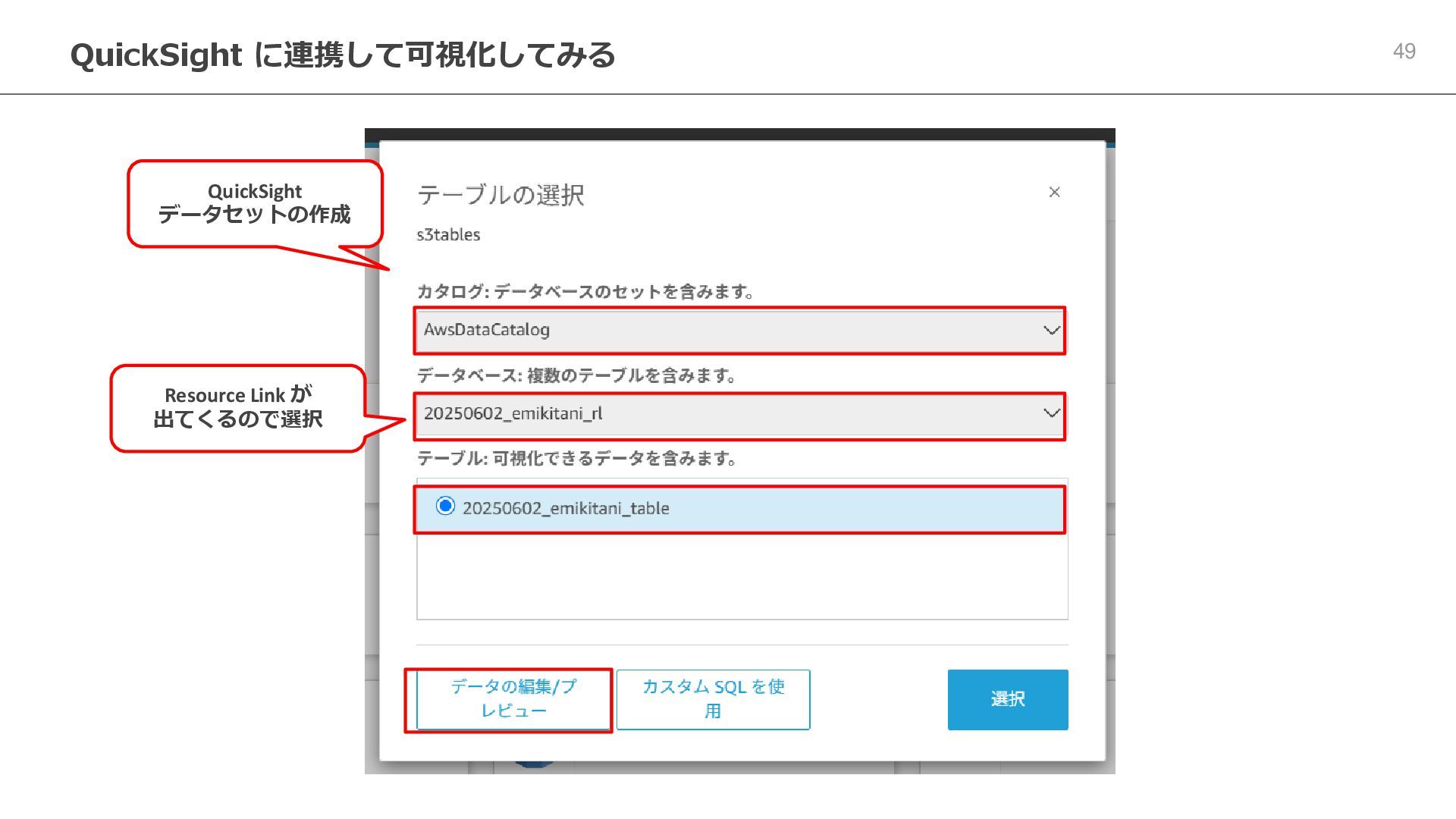1456x819 pixels.
Task: Select the 20250602_emikitani_table radio button
Action: pyautogui.click(x=445, y=506)
